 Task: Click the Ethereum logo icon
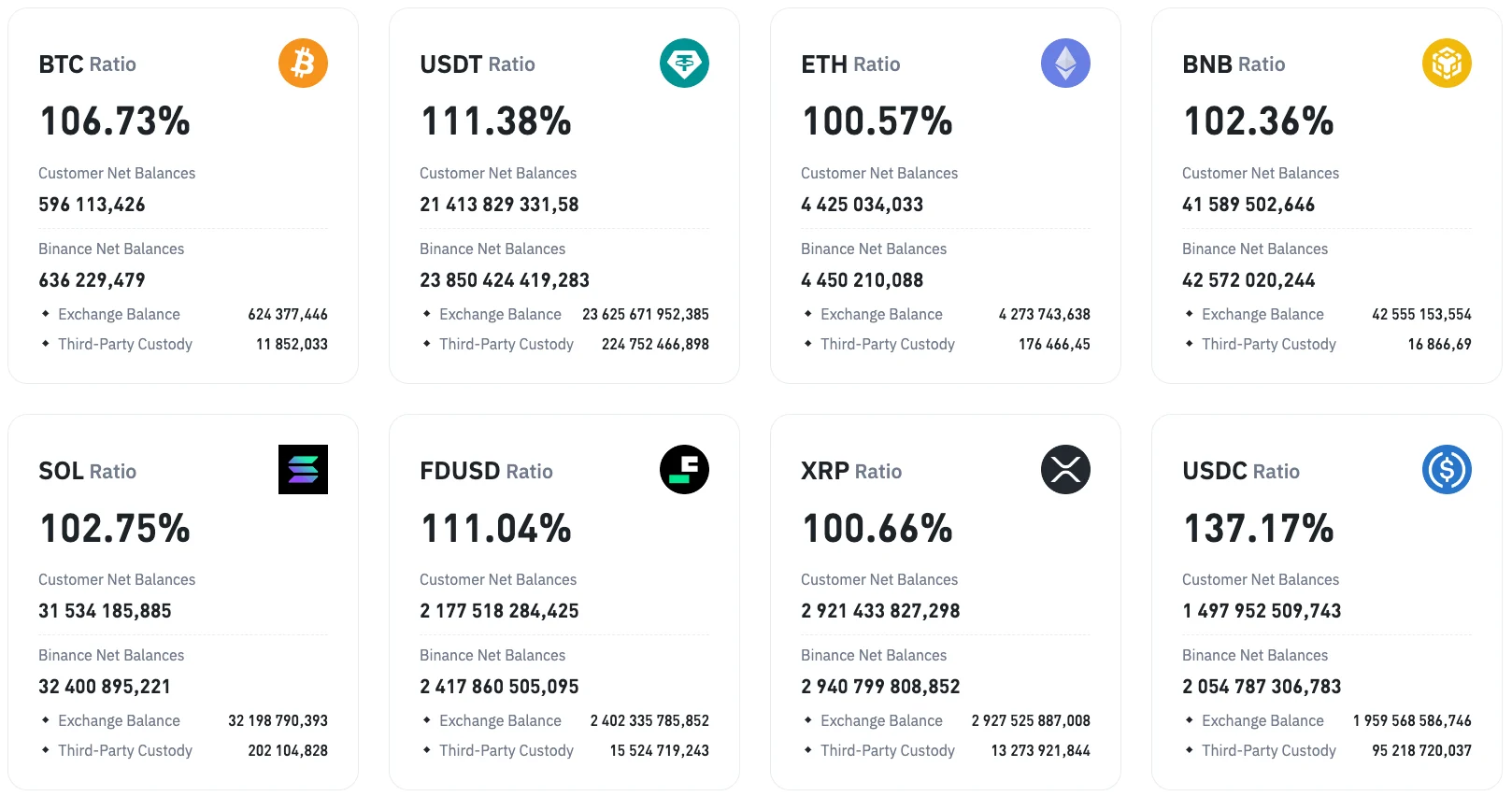pos(1065,64)
